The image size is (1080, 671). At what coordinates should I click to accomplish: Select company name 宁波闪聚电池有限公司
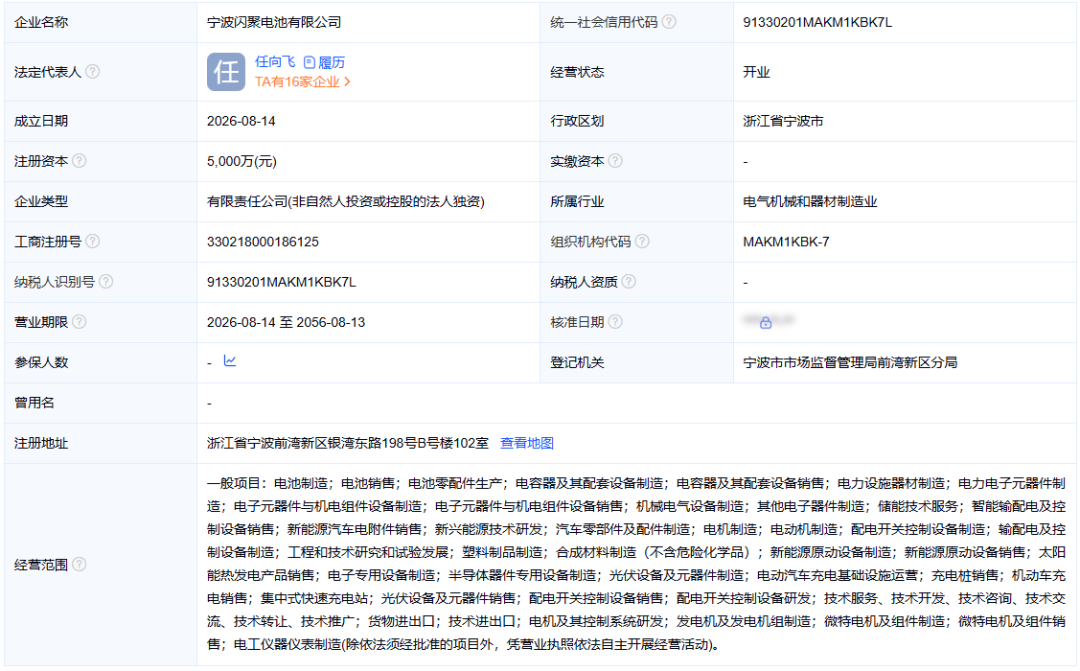pyautogui.click(x=274, y=22)
